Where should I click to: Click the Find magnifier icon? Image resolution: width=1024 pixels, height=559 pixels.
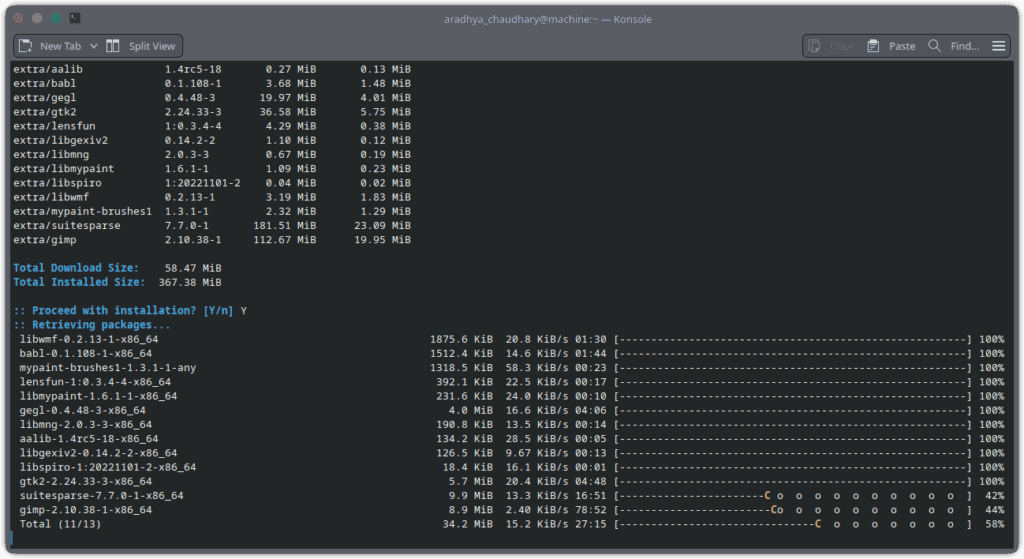coord(935,46)
